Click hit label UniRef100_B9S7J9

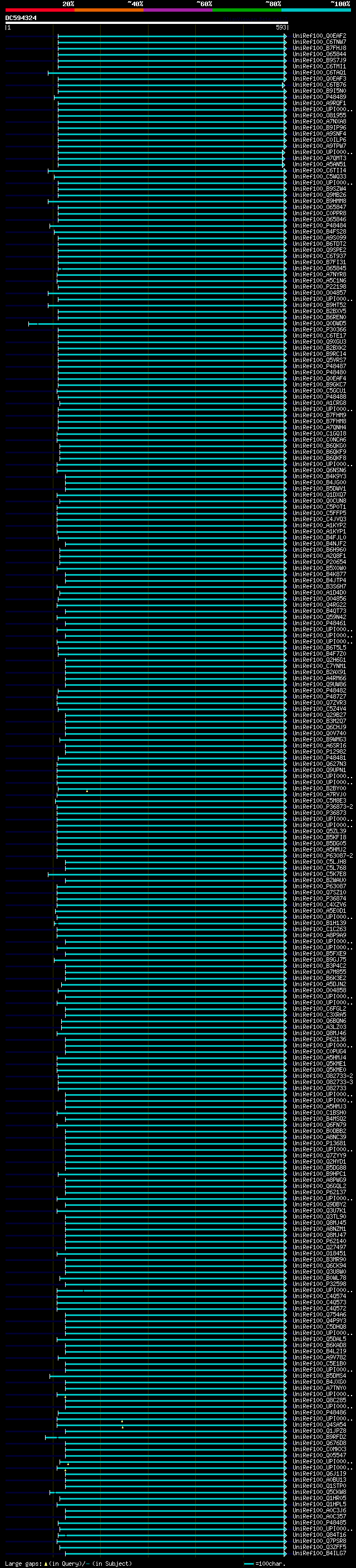319,60
